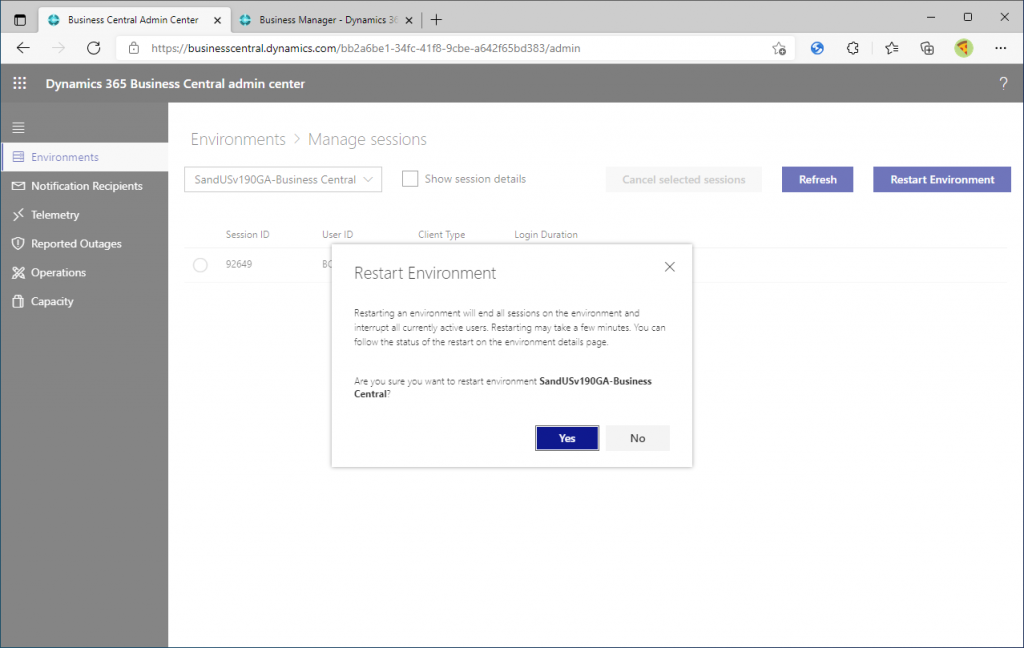Click the User ID column header
The height and width of the screenshot is (648, 1024).
337,235
